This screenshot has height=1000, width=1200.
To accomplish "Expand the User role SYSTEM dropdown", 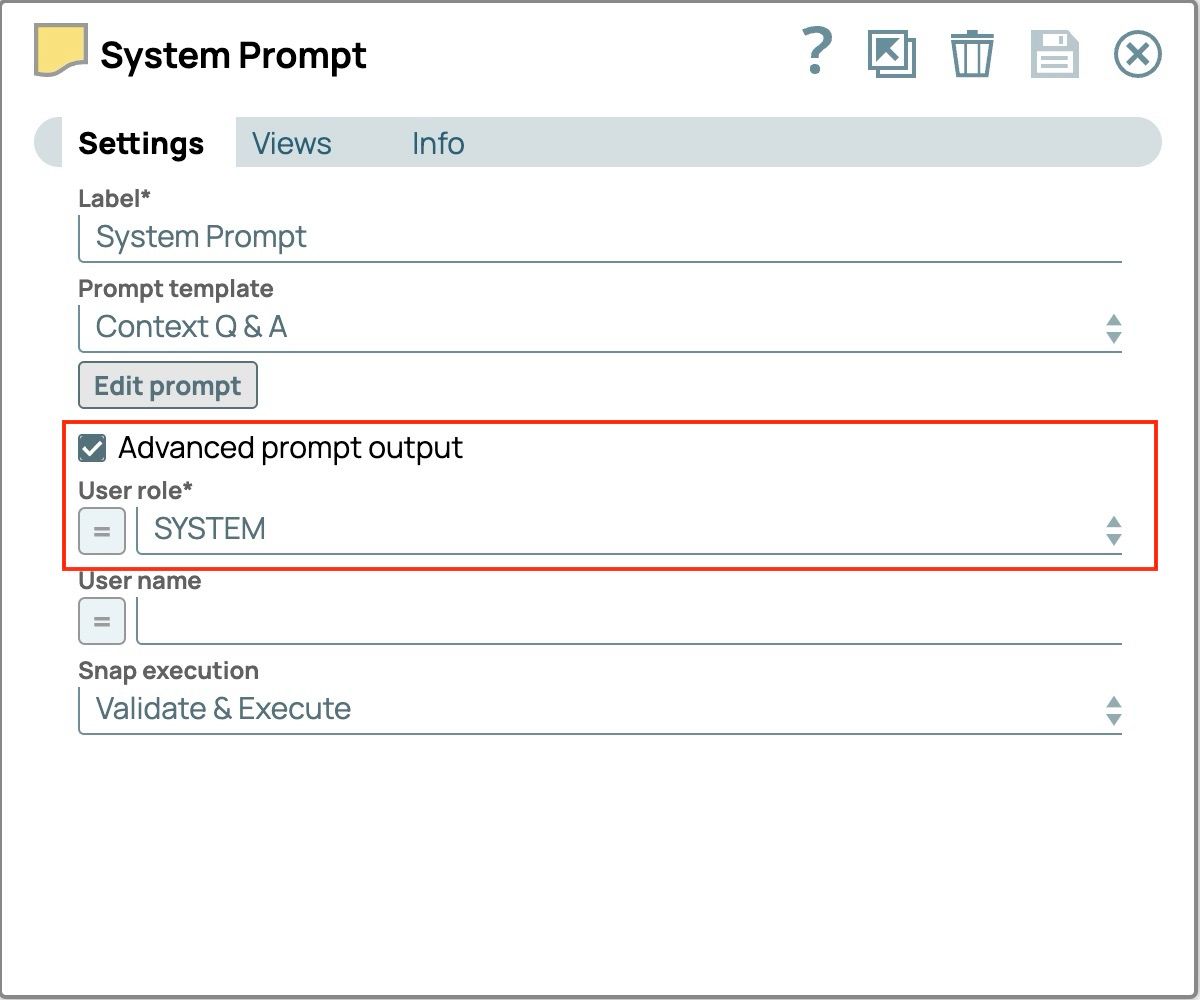I will coord(628,530).
